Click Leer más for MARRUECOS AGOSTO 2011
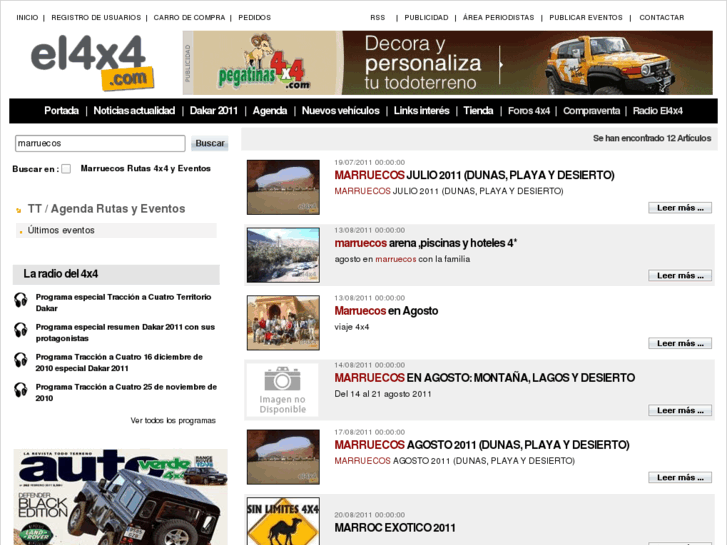The image size is (727, 545). pyautogui.click(x=680, y=478)
